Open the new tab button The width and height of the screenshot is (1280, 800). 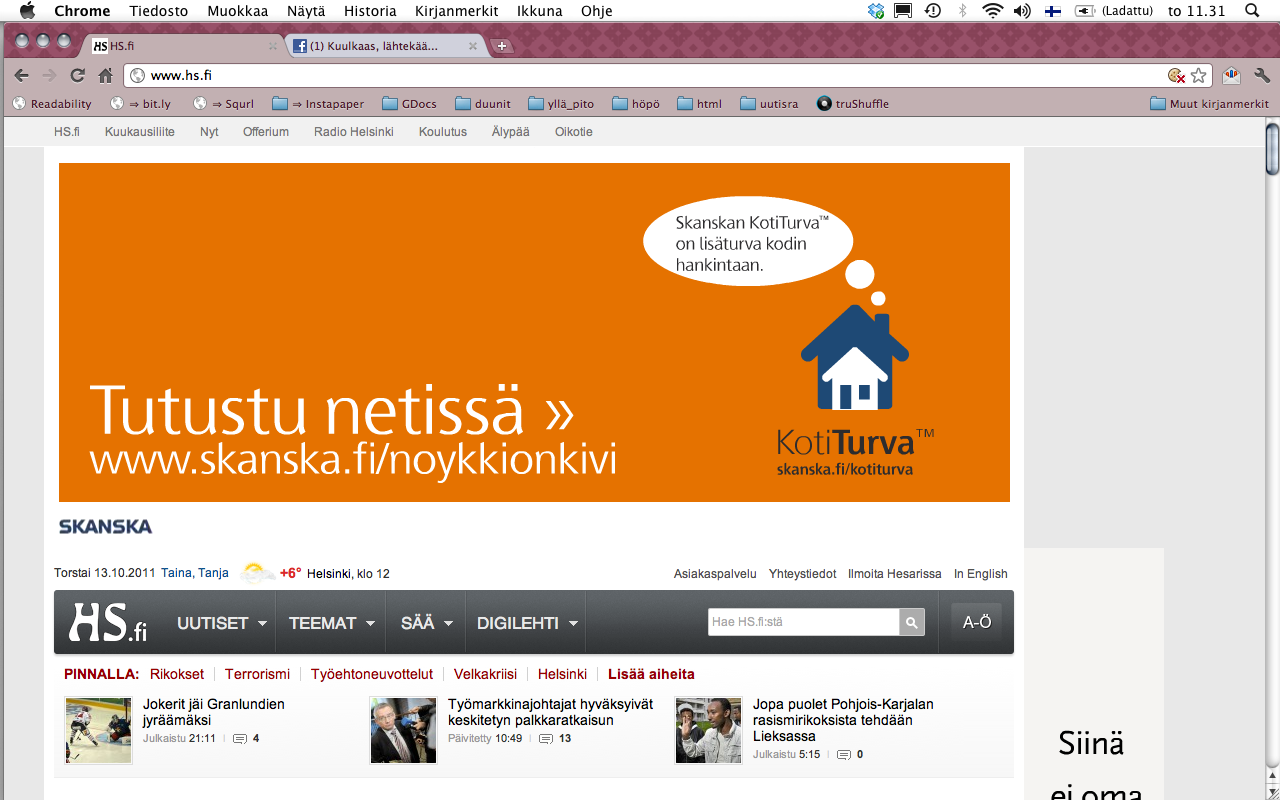502,46
